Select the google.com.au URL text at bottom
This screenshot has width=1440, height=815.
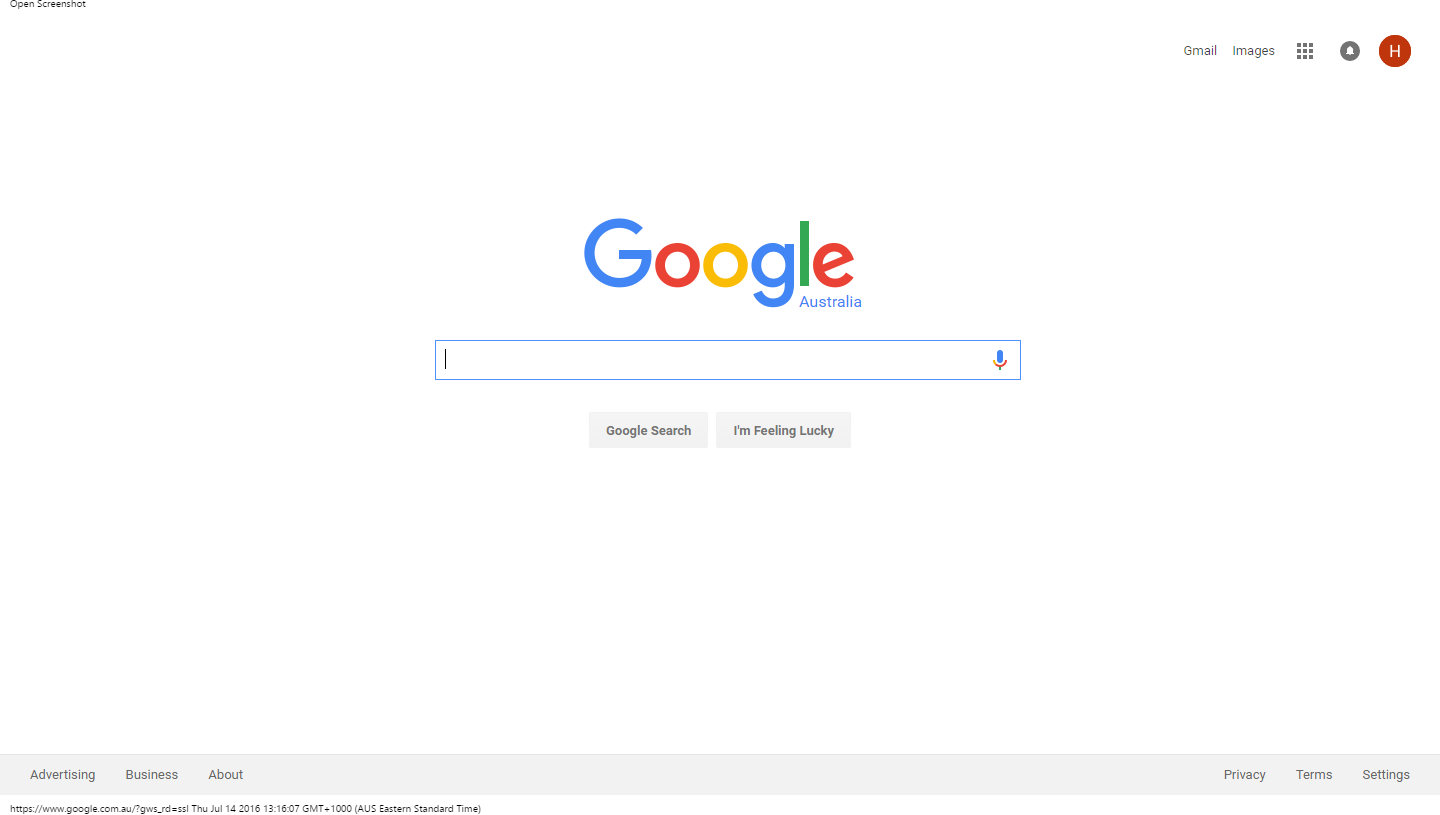click(99, 808)
